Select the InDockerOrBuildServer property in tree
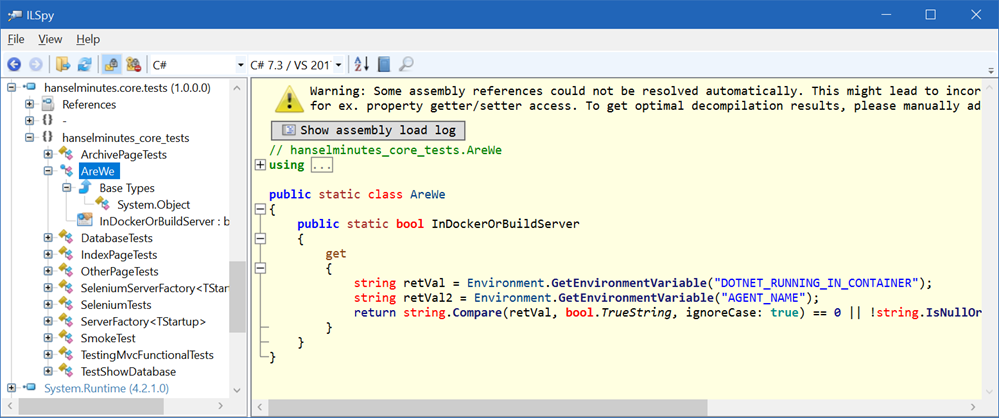 164,221
